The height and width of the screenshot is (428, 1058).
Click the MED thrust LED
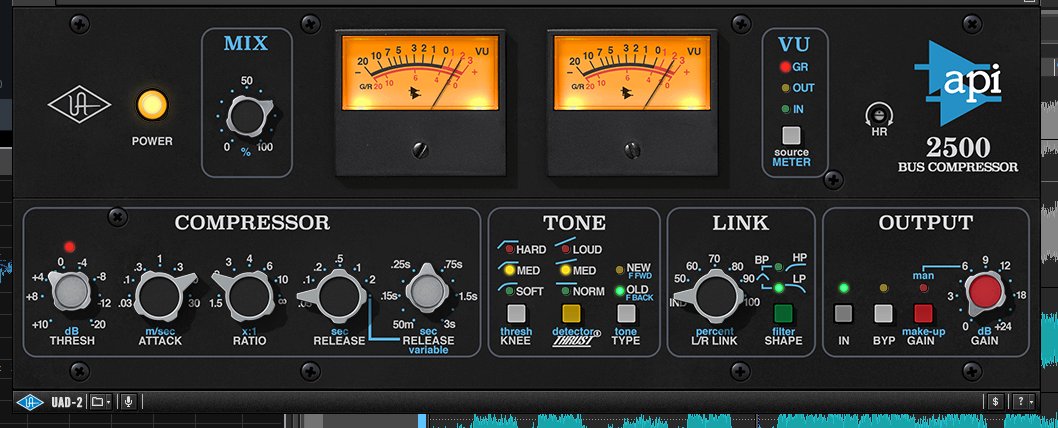click(565, 271)
